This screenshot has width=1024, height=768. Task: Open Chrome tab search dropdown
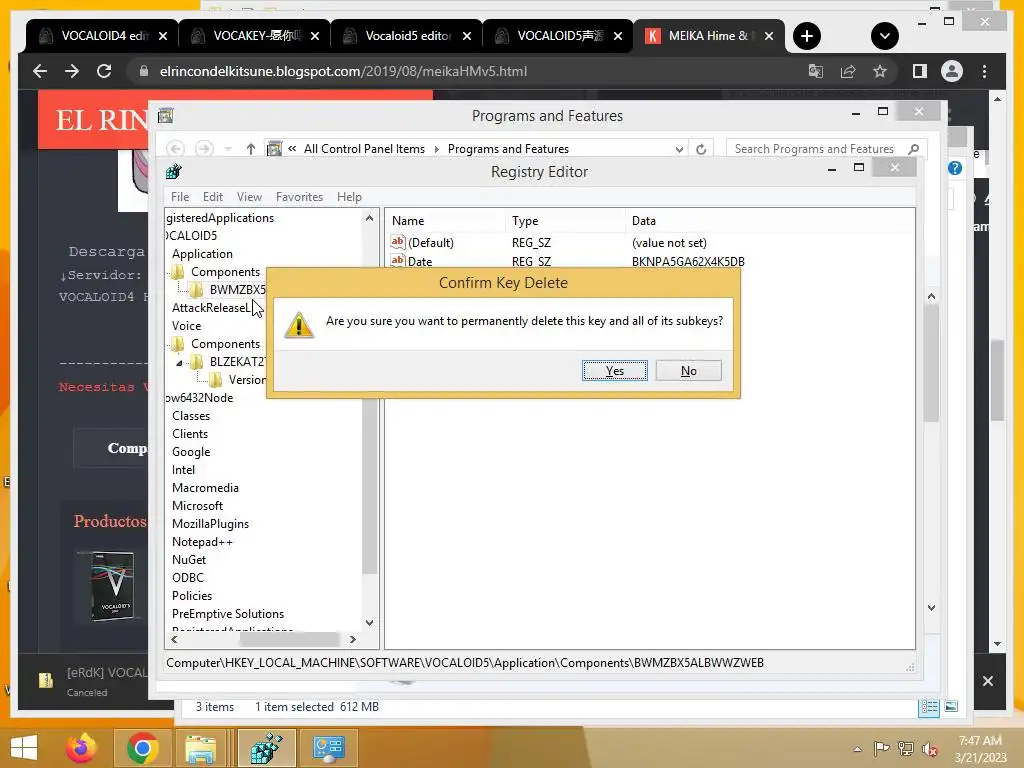(x=885, y=36)
